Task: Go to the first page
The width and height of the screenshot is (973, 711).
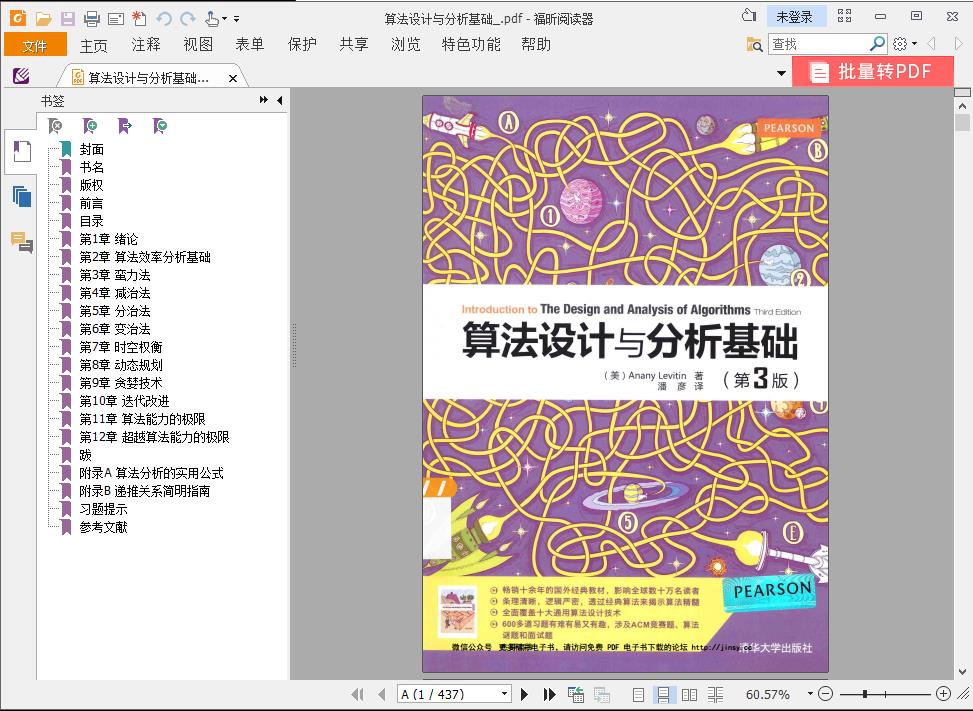Action: [357, 694]
